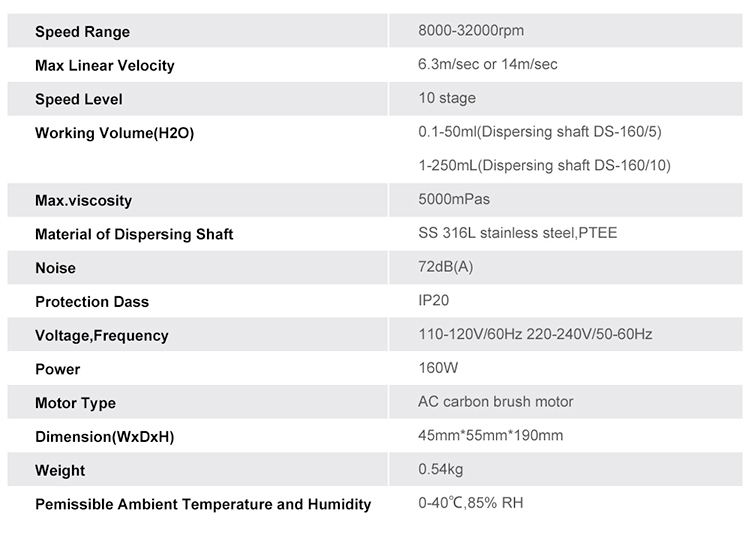Click the 10 stage speed level value
Screen dimensions: 750x558
pyautogui.click(x=447, y=98)
